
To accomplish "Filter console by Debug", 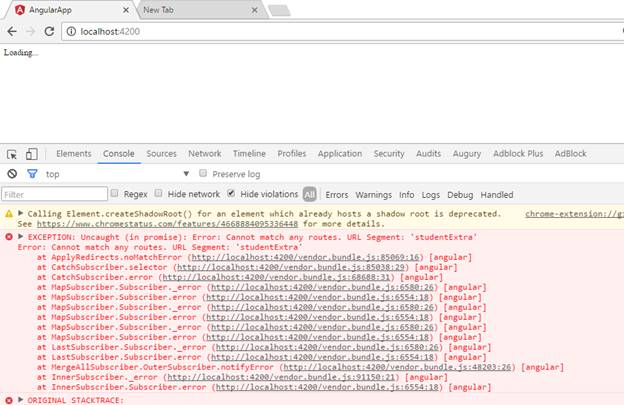I will 460,195.
